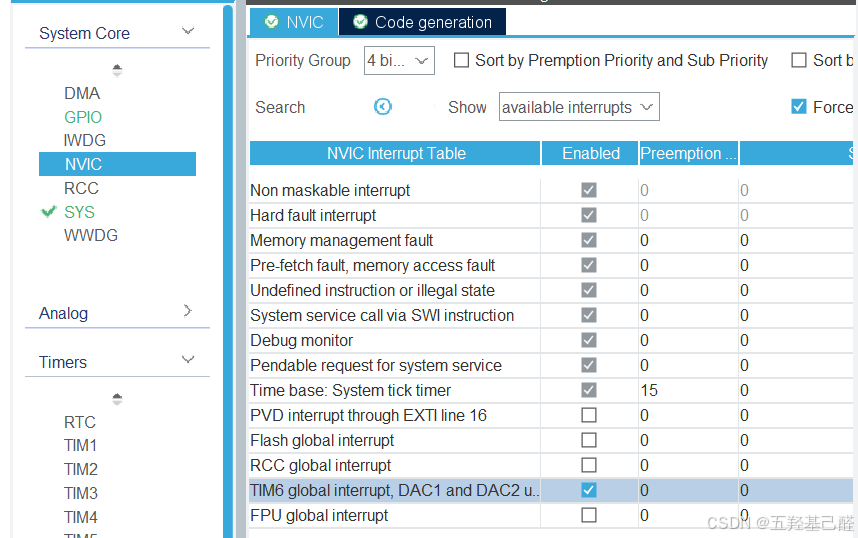
Task: Click the Enabled column header
Action: [590, 153]
